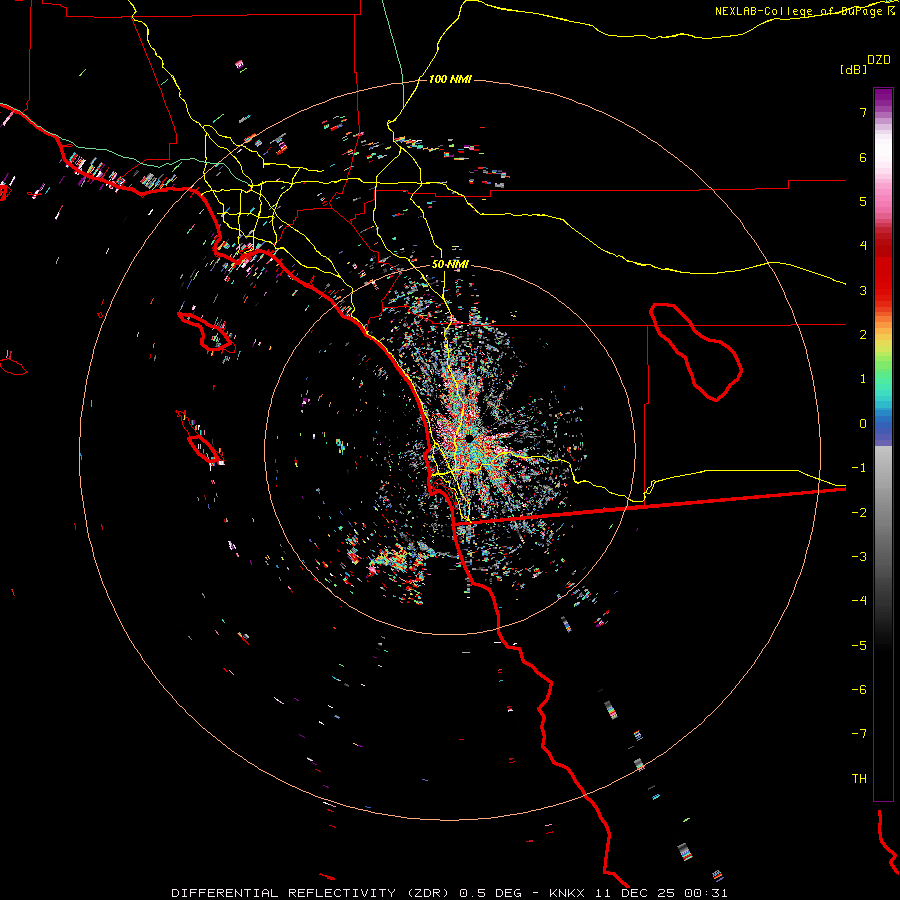This screenshot has height=900, width=900.
Task: Click the NEXLAB-College of DuPage watermark text
Action: point(805,11)
